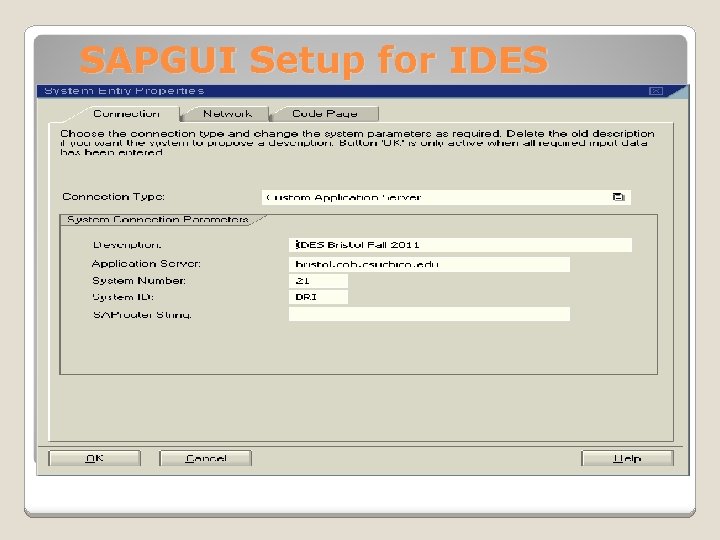Close the System Entry Properties dialog
This screenshot has height=540, width=720.
656,91
